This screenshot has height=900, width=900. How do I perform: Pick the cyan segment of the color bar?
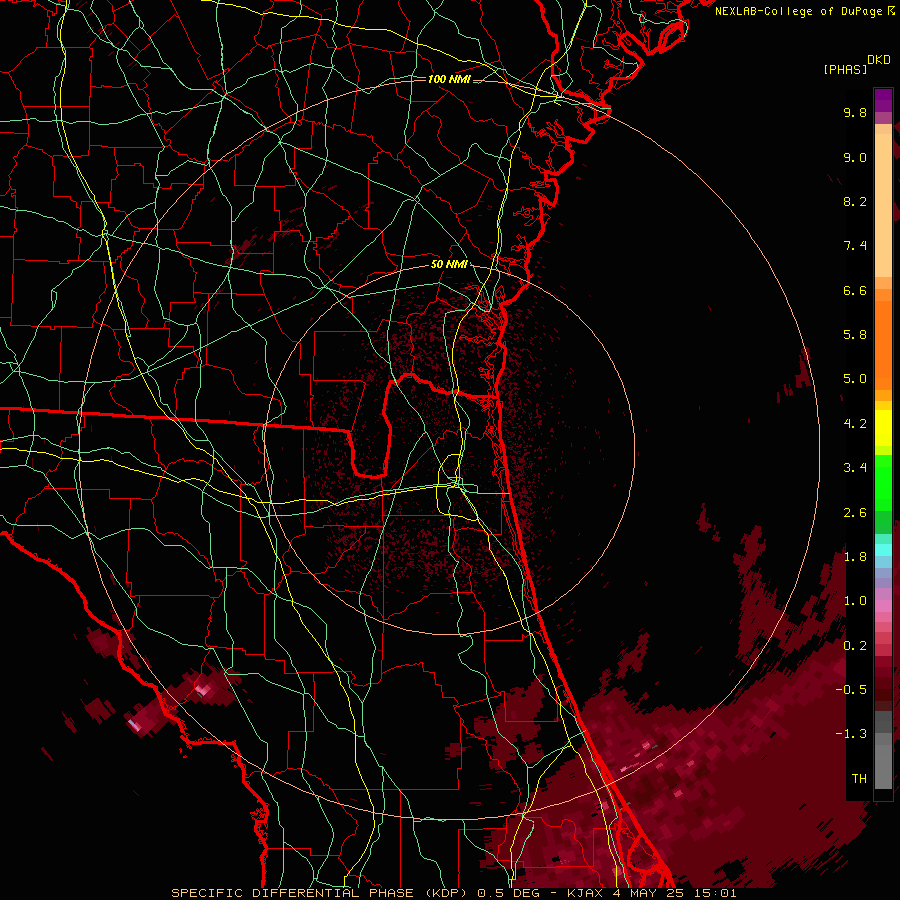(883, 550)
